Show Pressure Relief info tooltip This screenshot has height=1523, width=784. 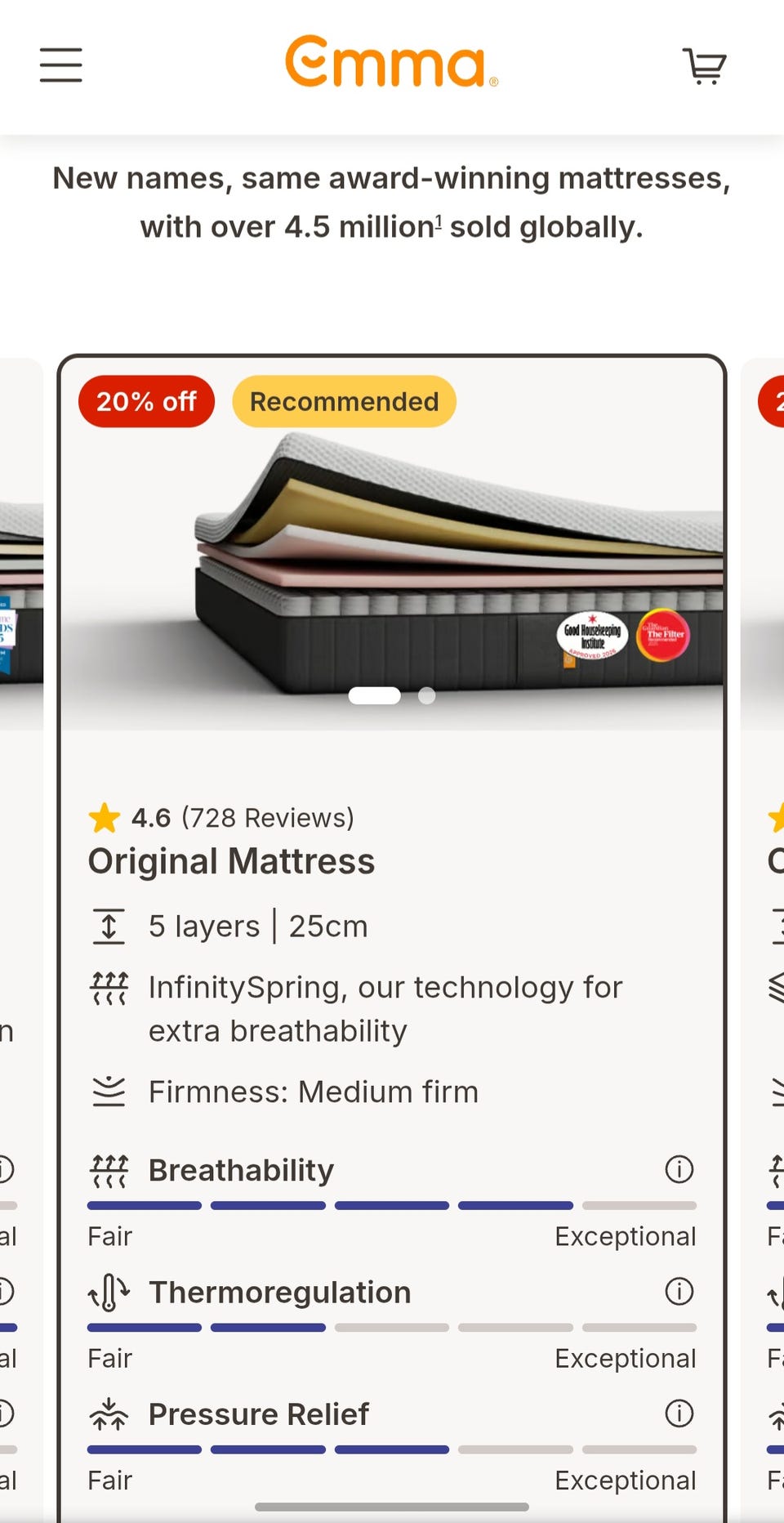679,1413
